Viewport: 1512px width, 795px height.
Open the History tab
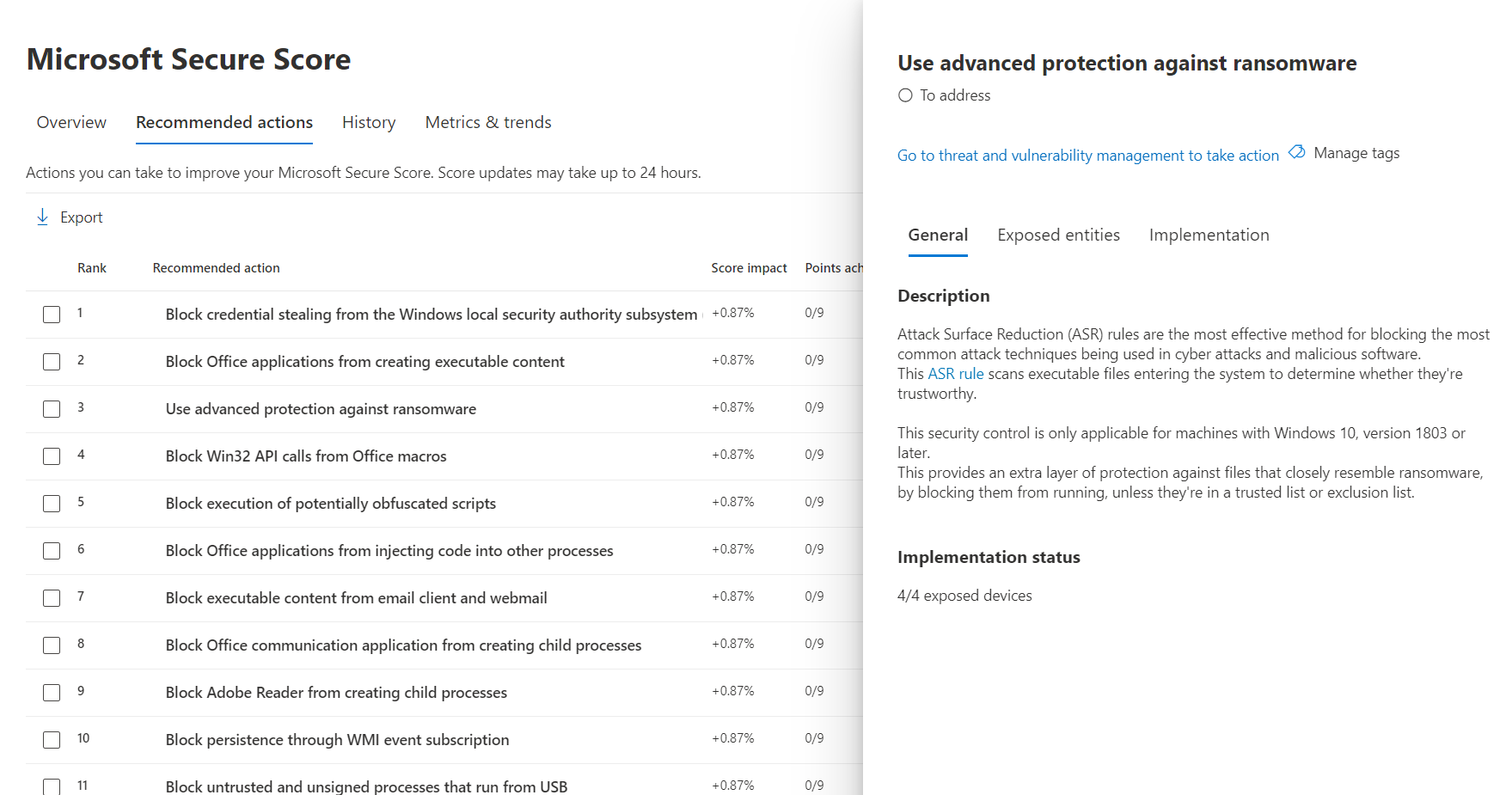coord(369,123)
